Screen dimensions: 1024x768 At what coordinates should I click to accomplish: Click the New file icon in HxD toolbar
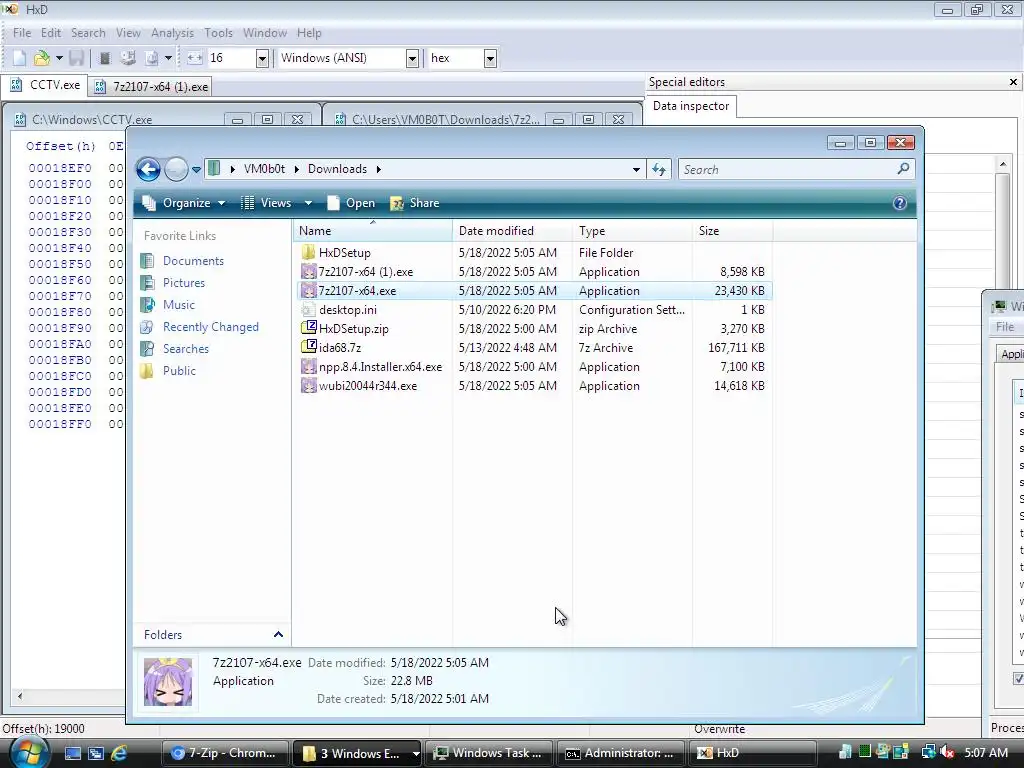click(20, 58)
